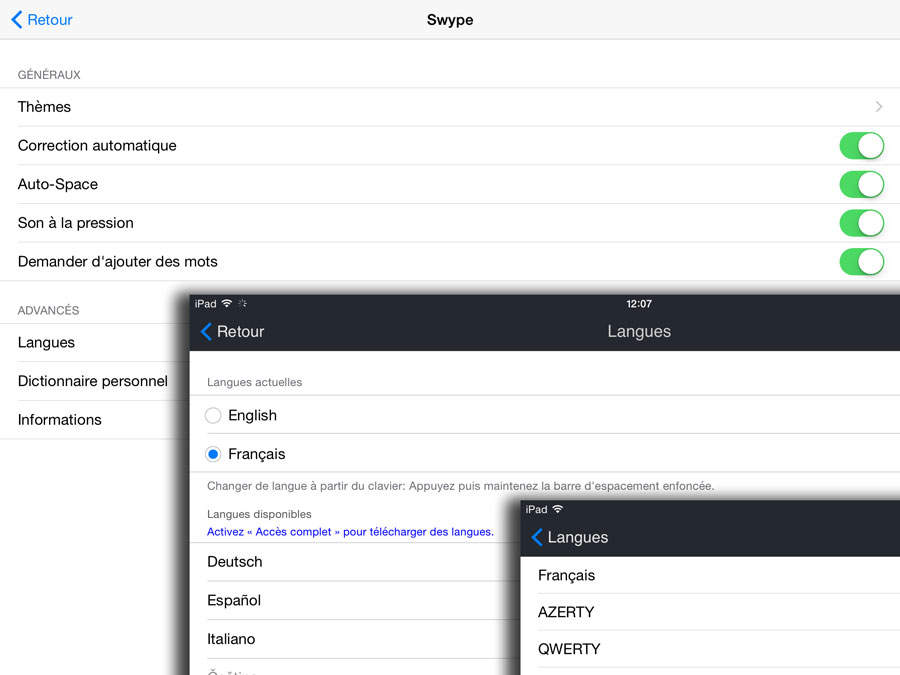Select Français in the layout panel
The width and height of the screenshot is (900, 675).
(x=710, y=575)
